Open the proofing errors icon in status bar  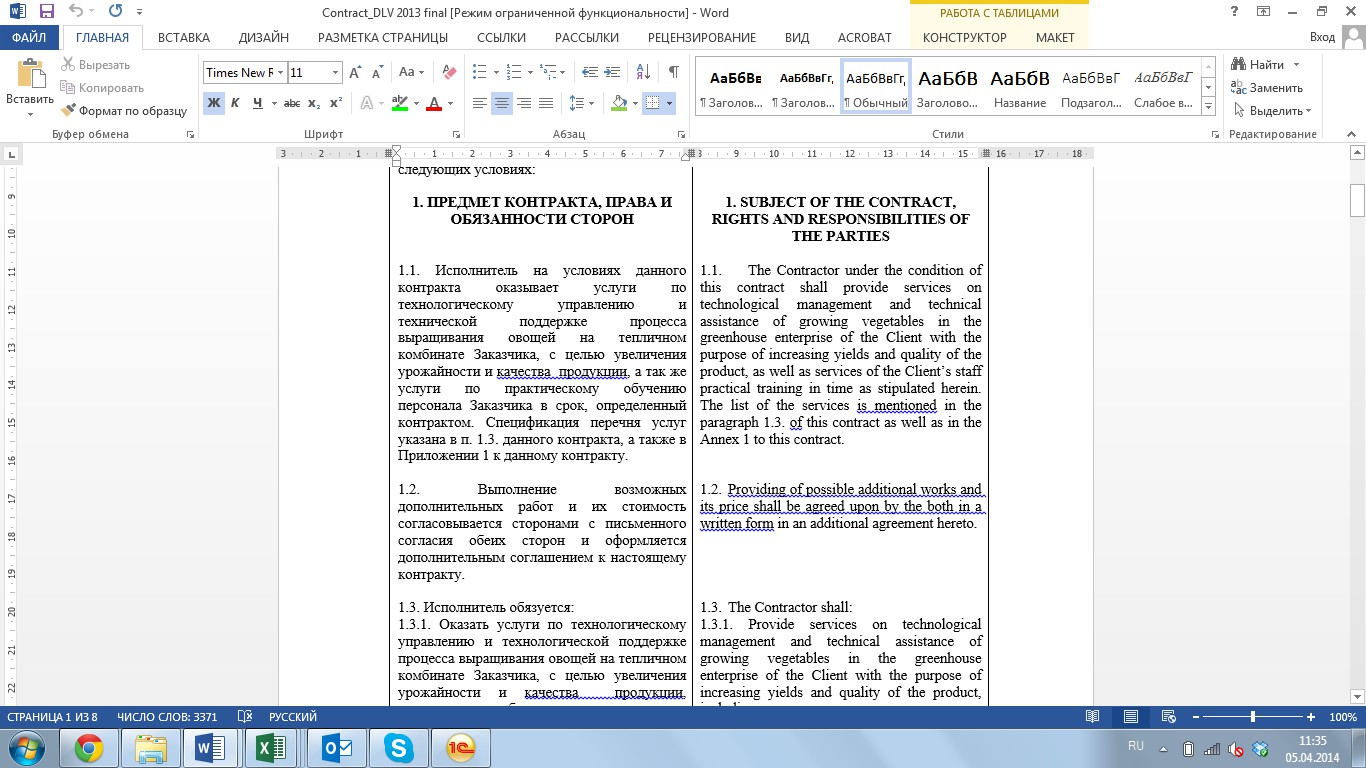[245, 717]
